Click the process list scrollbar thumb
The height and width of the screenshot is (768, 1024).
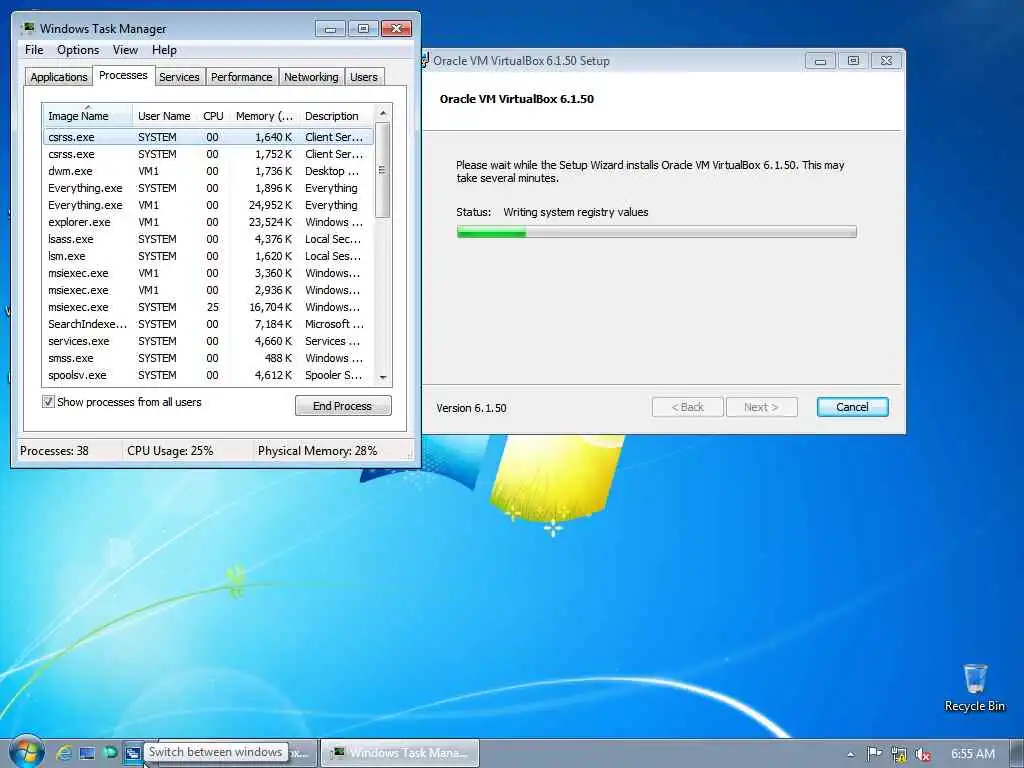tap(383, 170)
